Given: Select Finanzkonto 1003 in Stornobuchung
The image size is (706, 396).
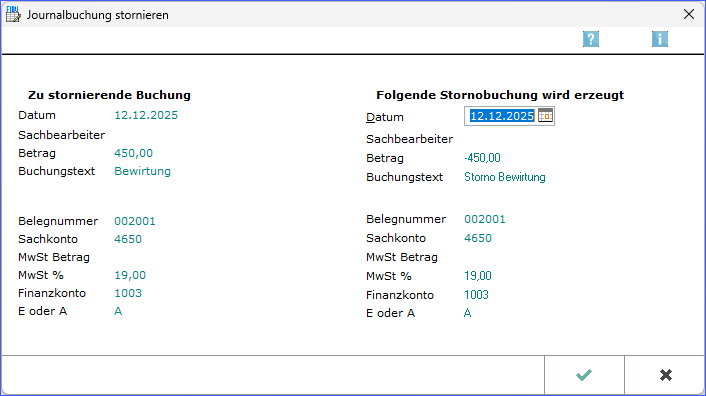Looking at the screenshot, I should point(476,295).
